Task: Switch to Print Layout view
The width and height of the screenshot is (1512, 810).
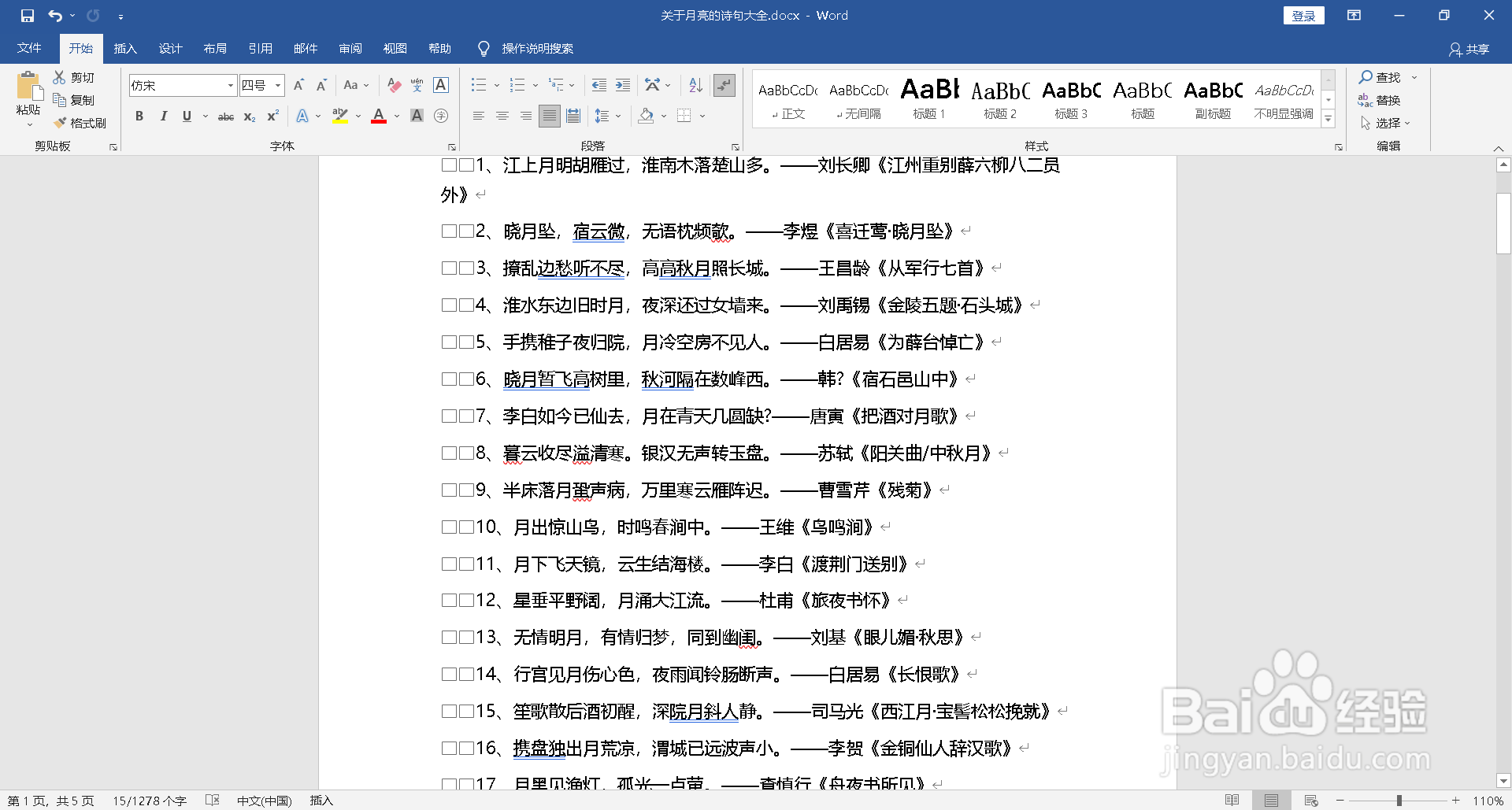Action: [x=1271, y=801]
